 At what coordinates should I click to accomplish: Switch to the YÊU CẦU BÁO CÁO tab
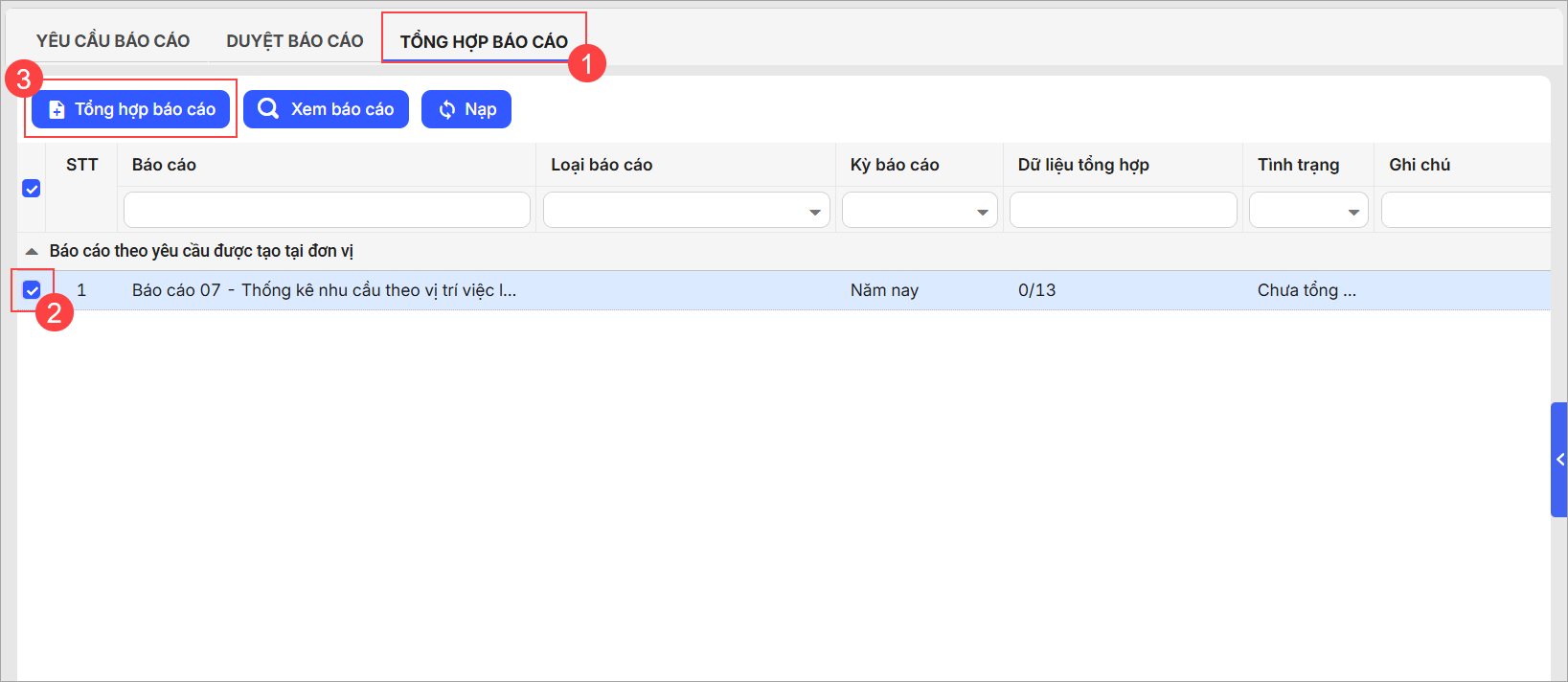pos(113,41)
